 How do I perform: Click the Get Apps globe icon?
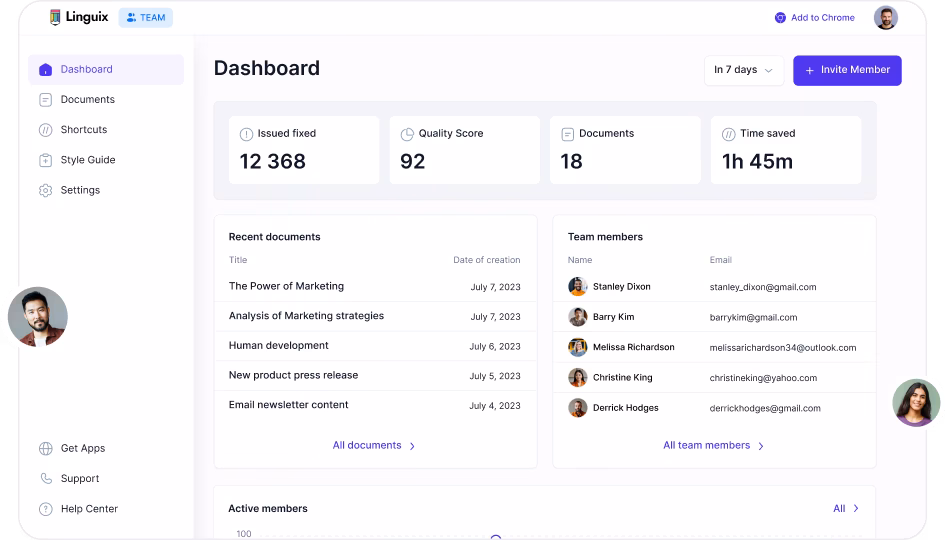click(45, 449)
